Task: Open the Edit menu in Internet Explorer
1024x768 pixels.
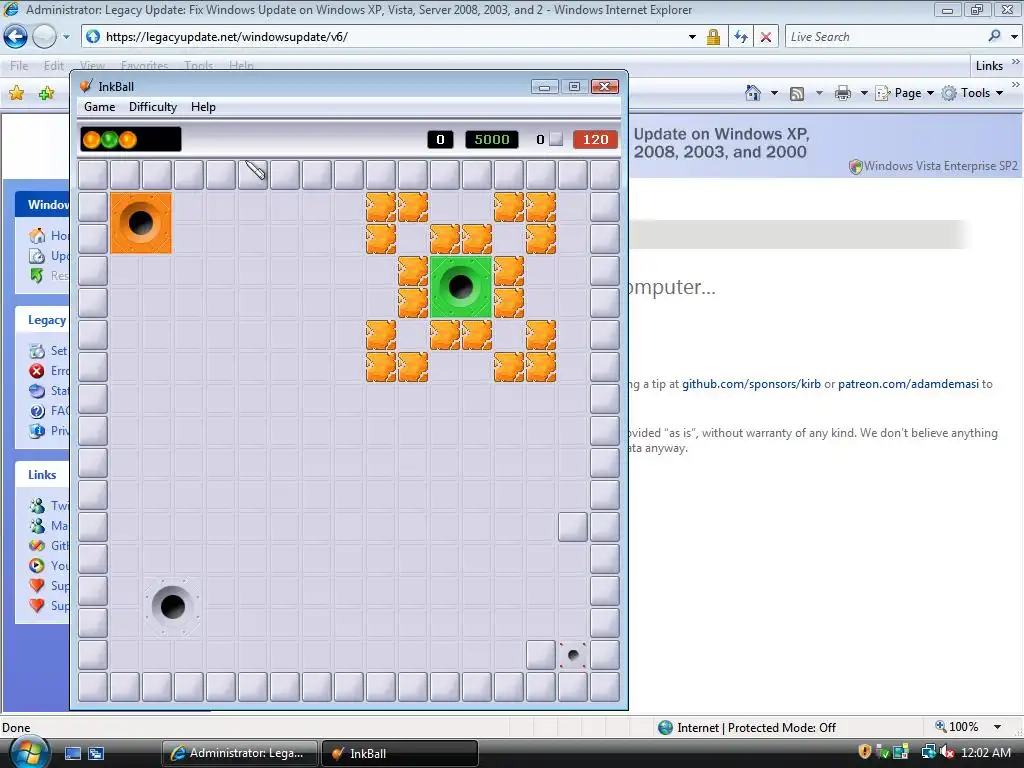Action: pyautogui.click(x=54, y=65)
